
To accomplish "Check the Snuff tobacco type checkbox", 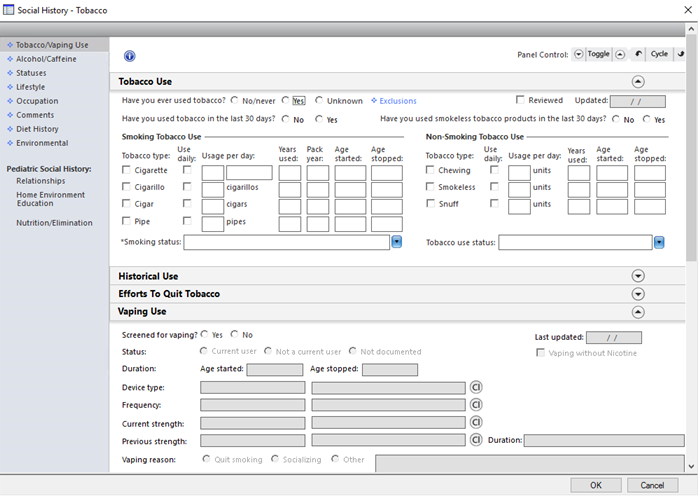I will click(x=430, y=203).
